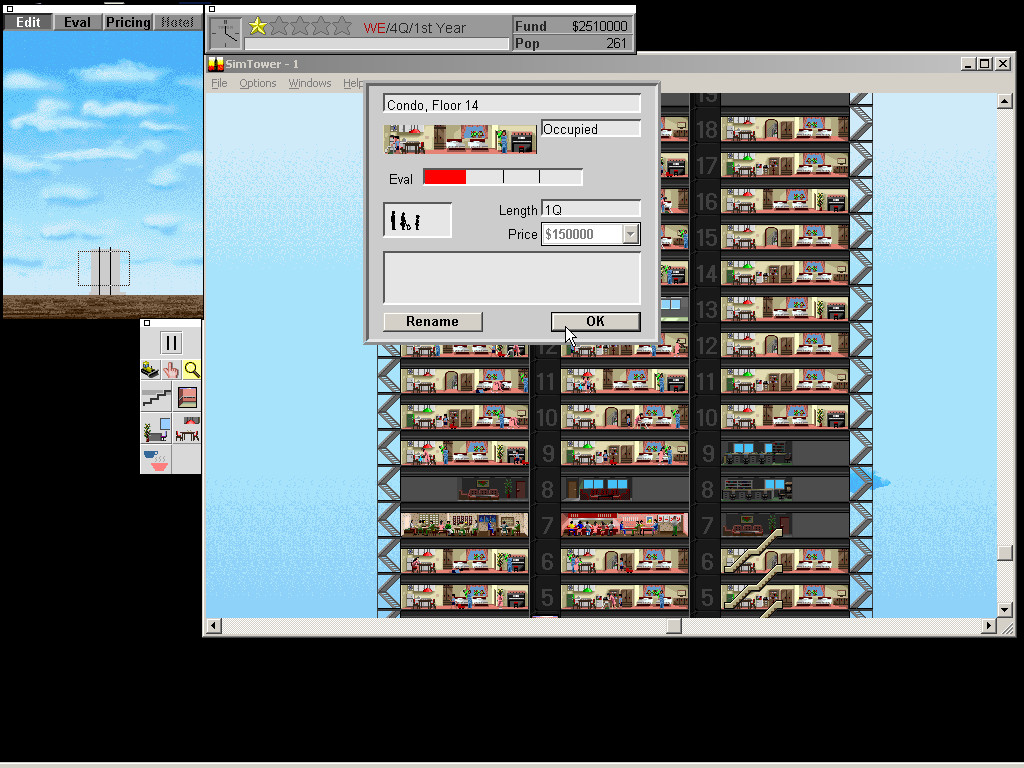This screenshot has width=1024, height=768.
Task: Click the empty message box in dialog
Action: [512, 278]
